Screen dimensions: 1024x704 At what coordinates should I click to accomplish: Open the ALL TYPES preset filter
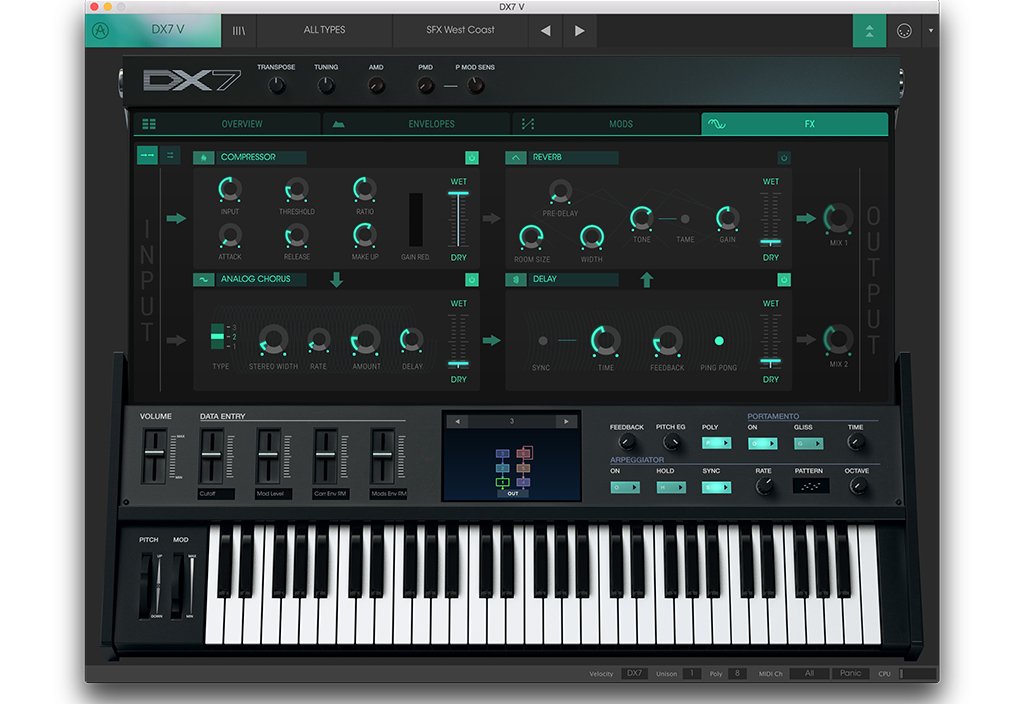pyautogui.click(x=324, y=30)
